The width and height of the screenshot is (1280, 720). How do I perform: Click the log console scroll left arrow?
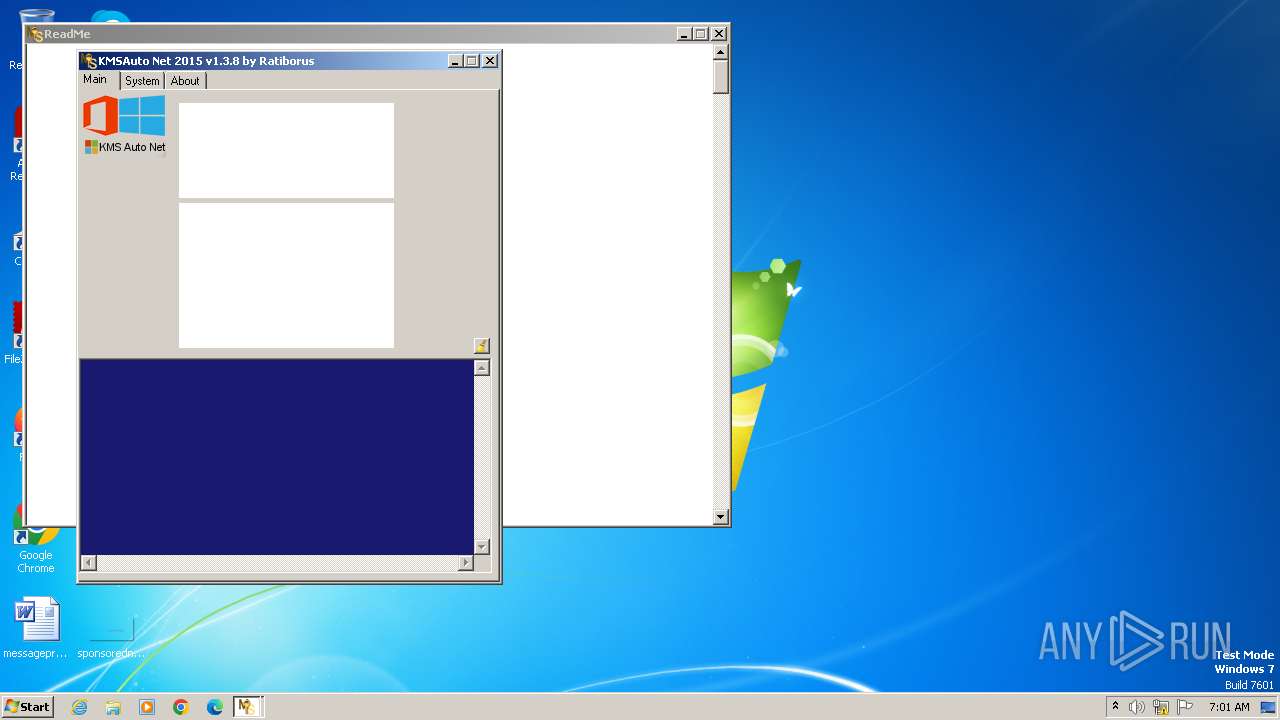point(88,563)
